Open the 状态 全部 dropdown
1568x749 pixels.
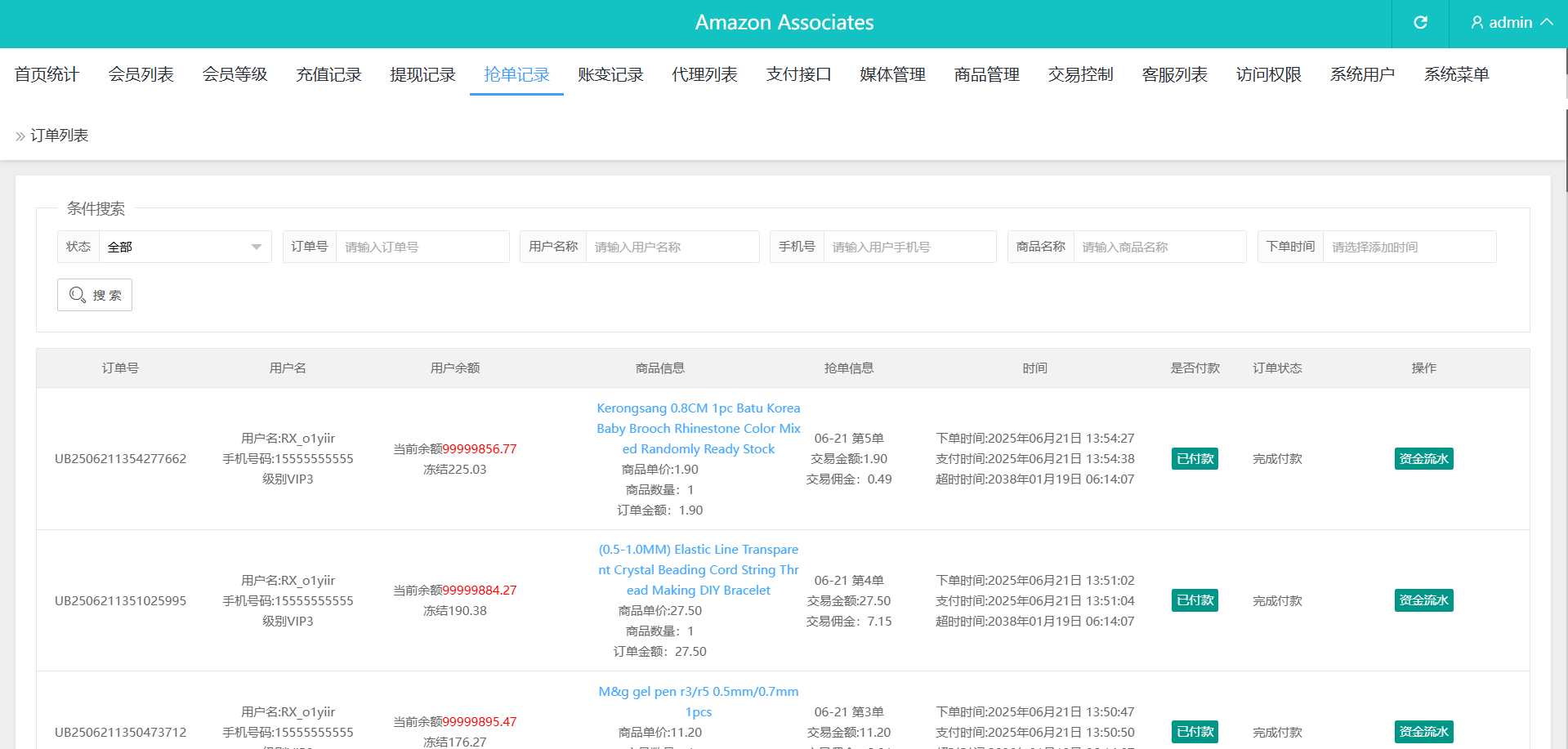point(185,247)
